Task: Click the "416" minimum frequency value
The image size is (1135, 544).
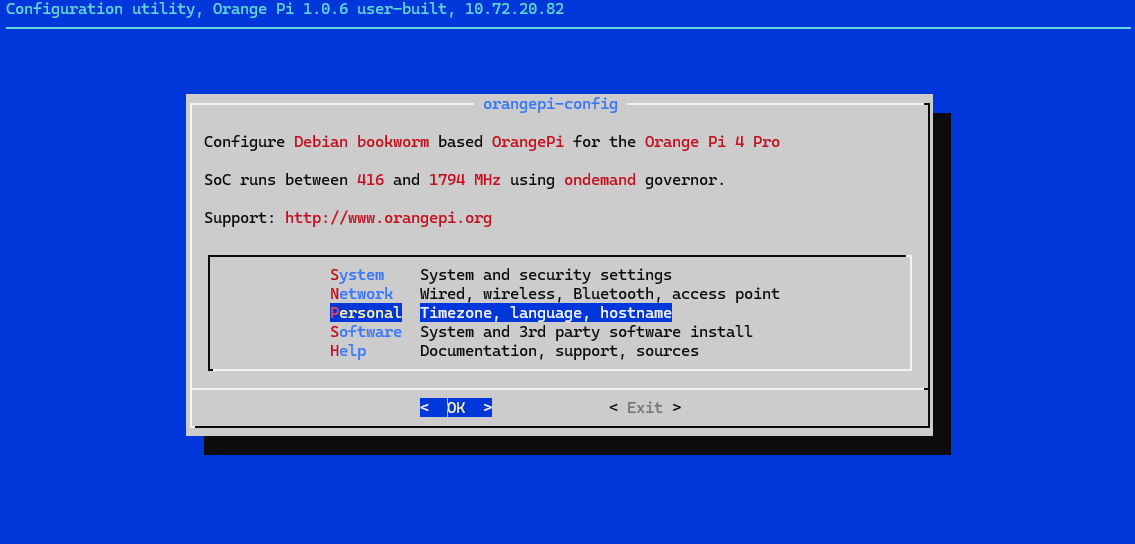Action: [x=370, y=179]
